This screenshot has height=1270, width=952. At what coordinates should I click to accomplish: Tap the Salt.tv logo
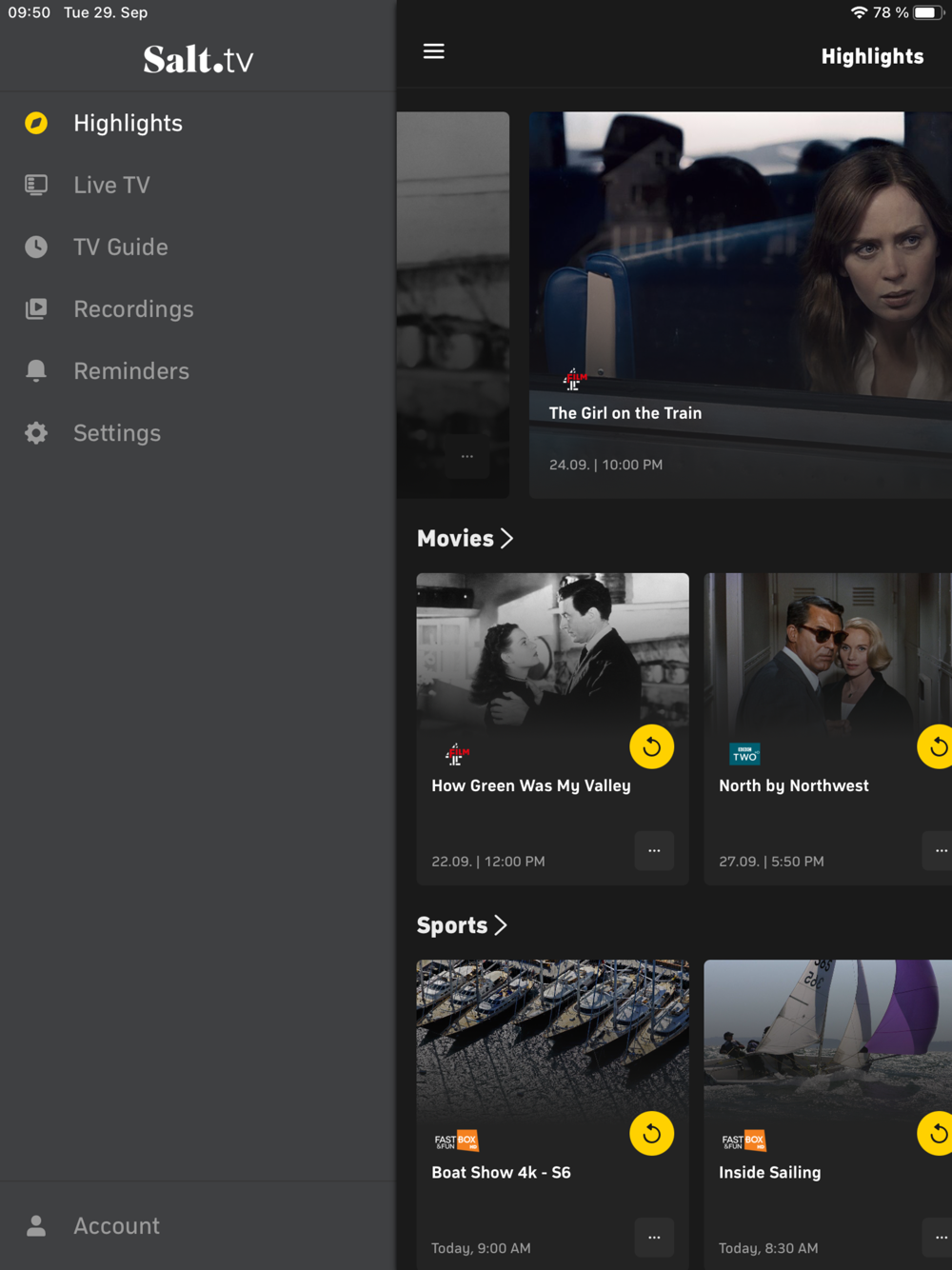point(198,59)
